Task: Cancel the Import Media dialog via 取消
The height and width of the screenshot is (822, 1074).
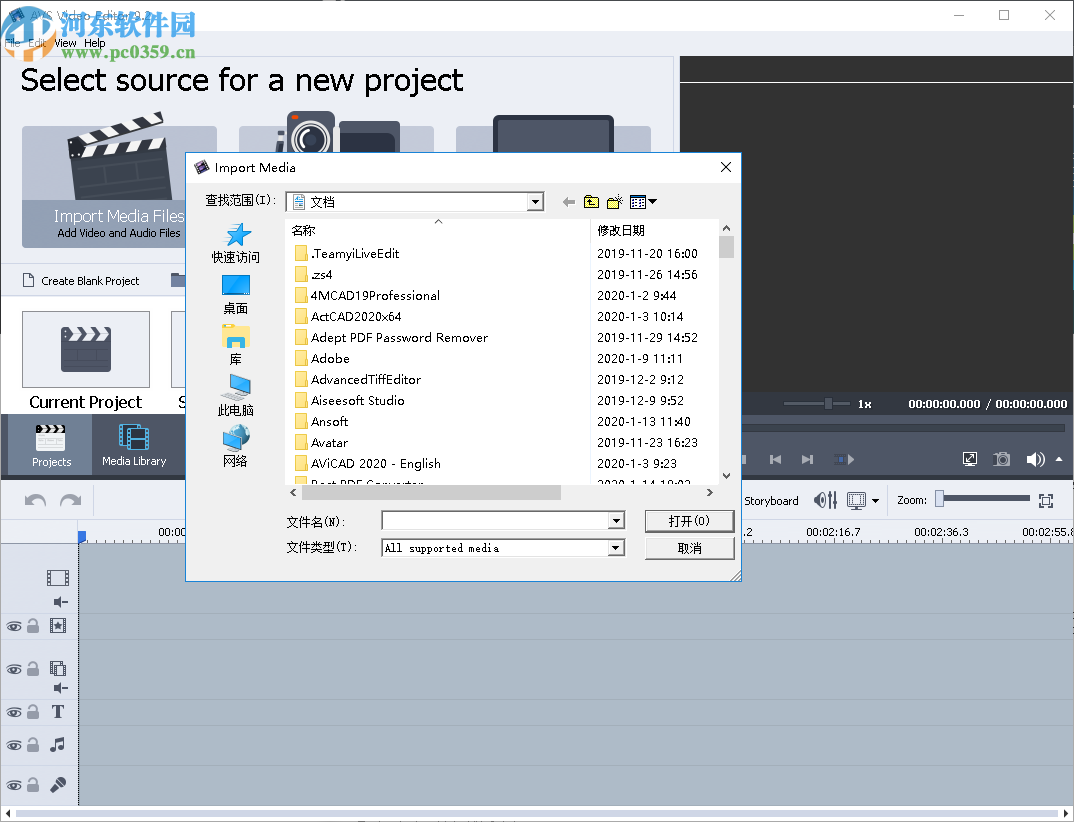Action: click(x=689, y=547)
